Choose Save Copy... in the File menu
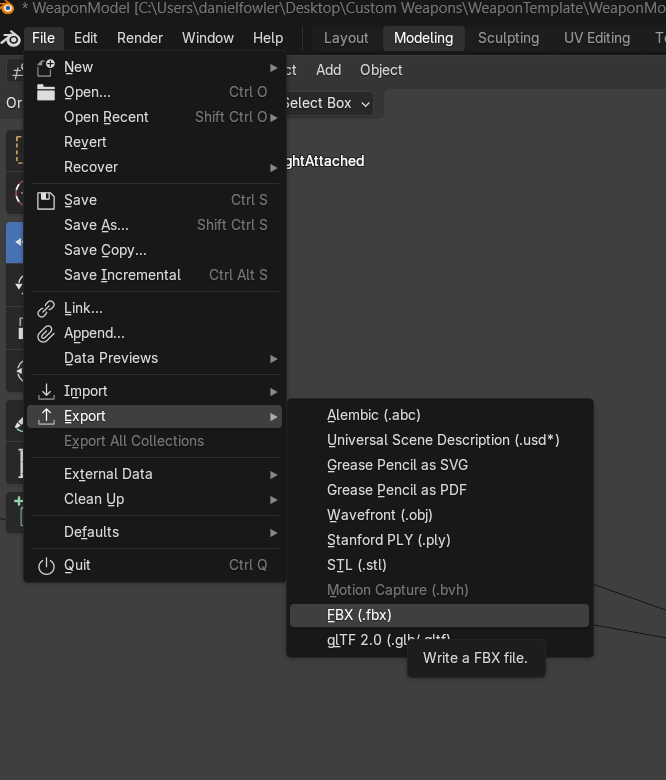This screenshot has width=666, height=780. click(x=155, y=250)
